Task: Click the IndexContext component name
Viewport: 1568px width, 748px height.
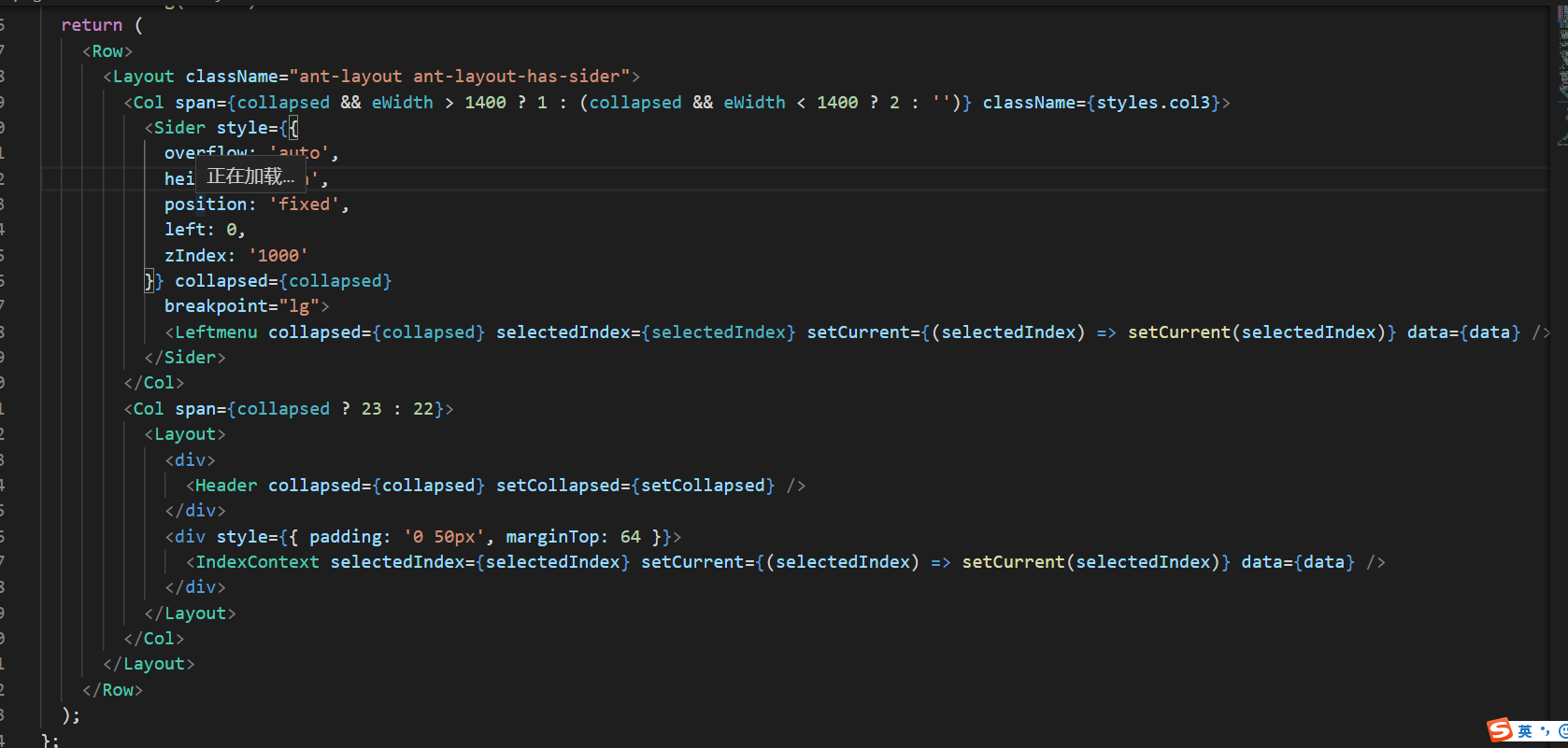Action: (x=257, y=562)
